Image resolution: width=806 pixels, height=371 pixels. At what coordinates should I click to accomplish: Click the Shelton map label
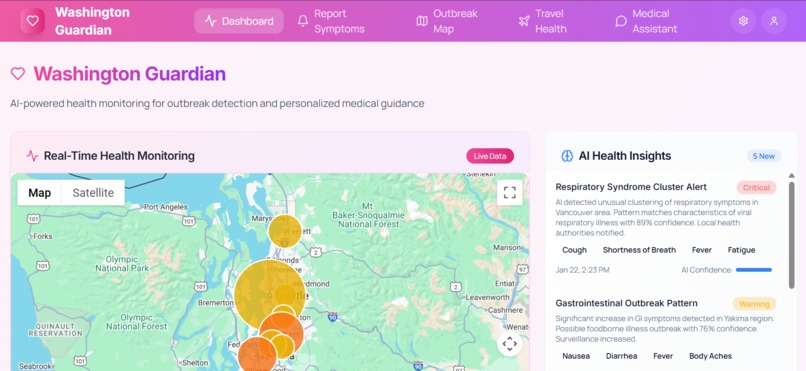click(x=195, y=363)
